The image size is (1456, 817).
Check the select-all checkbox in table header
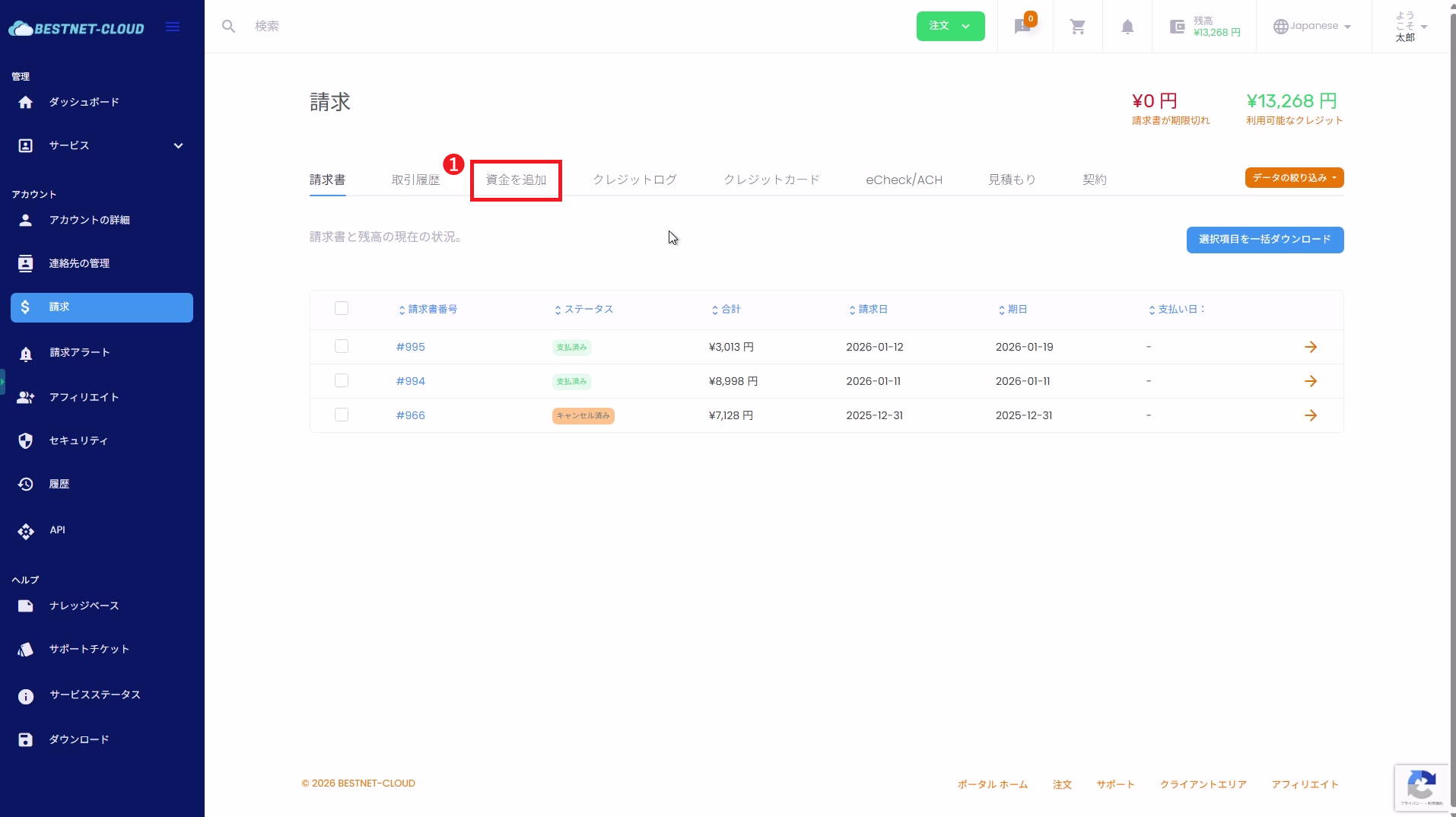[342, 308]
